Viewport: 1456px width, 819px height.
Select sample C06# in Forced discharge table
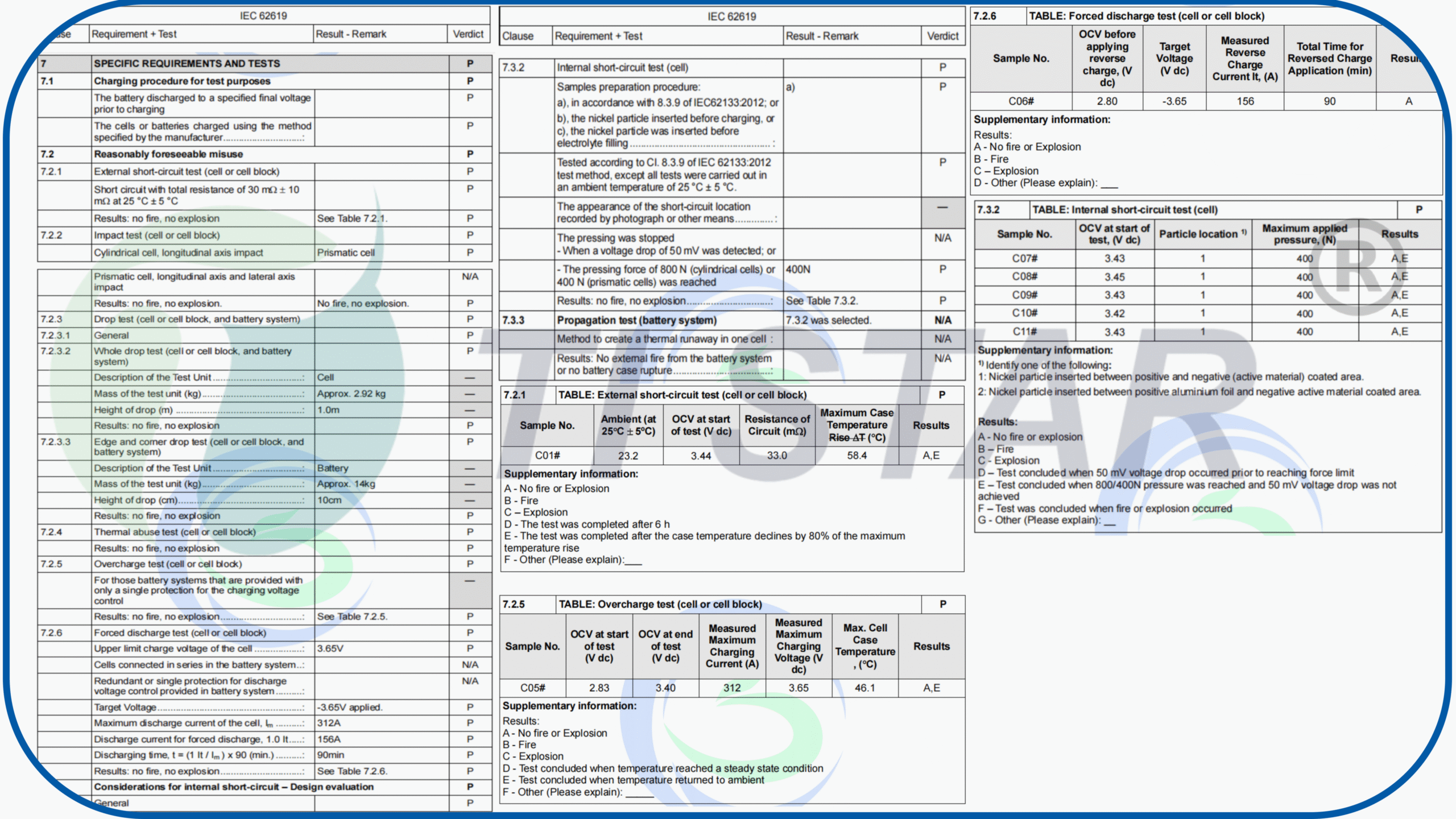pyautogui.click(x=1021, y=101)
